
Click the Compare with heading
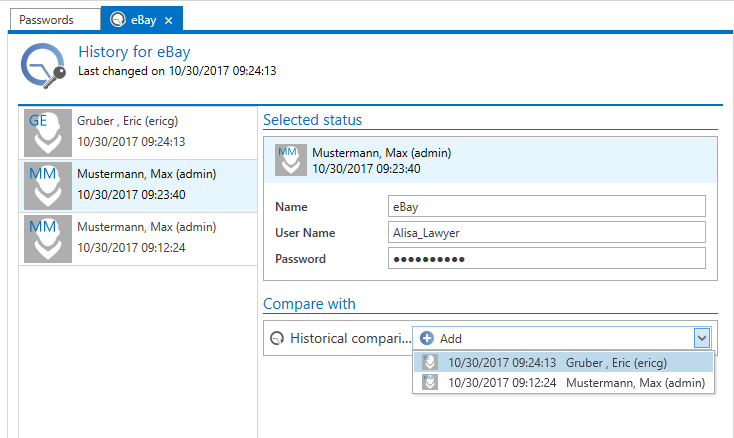pyautogui.click(x=309, y=304)
